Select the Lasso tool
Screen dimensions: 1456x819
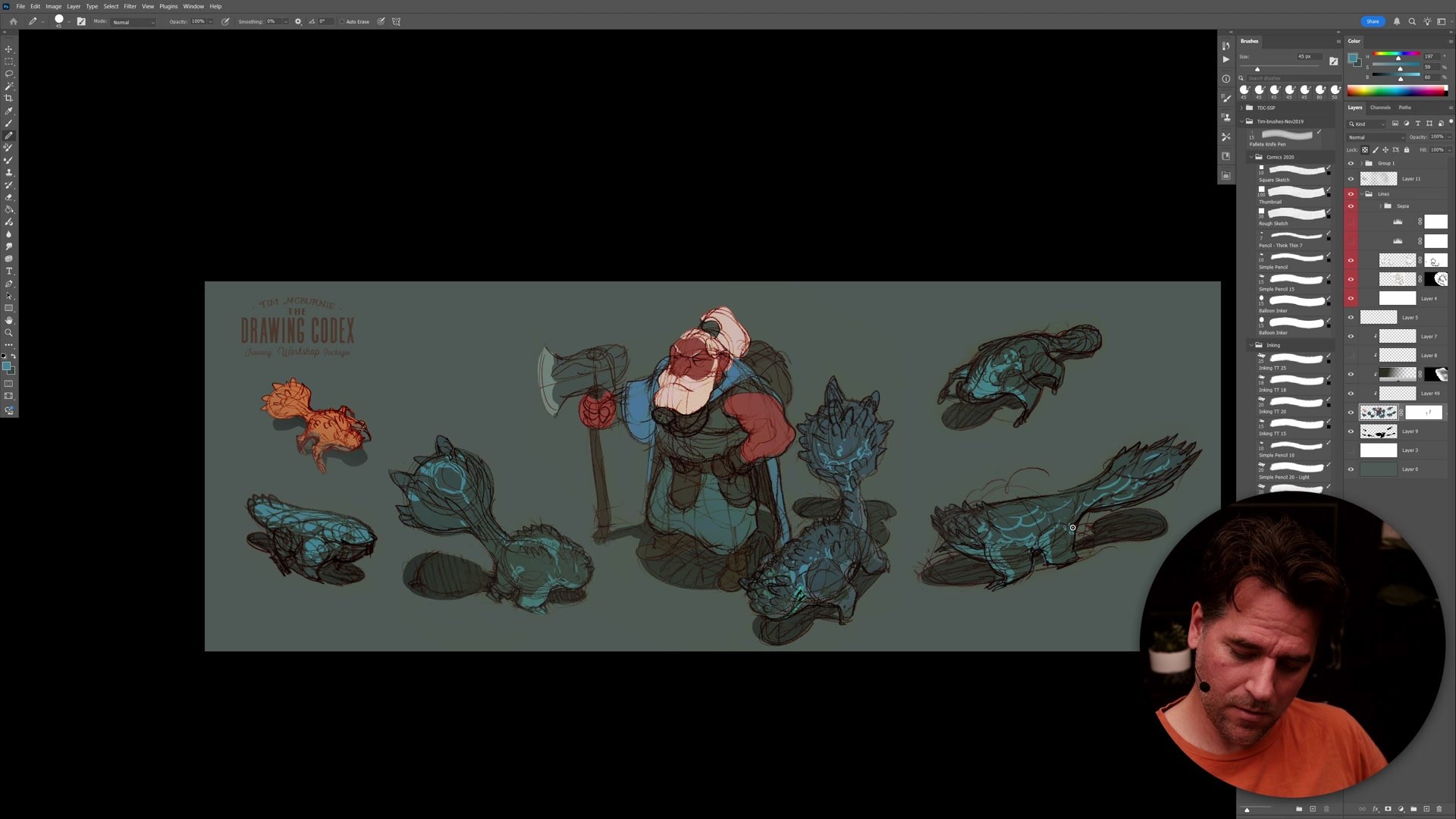point(9,74)
